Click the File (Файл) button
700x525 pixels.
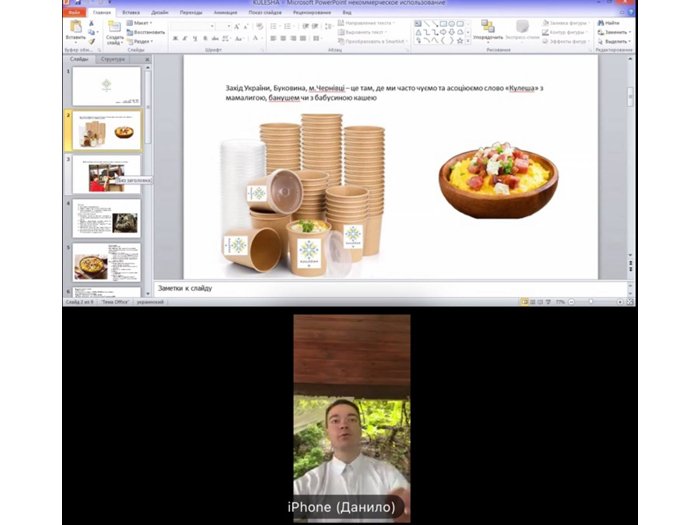75,12
